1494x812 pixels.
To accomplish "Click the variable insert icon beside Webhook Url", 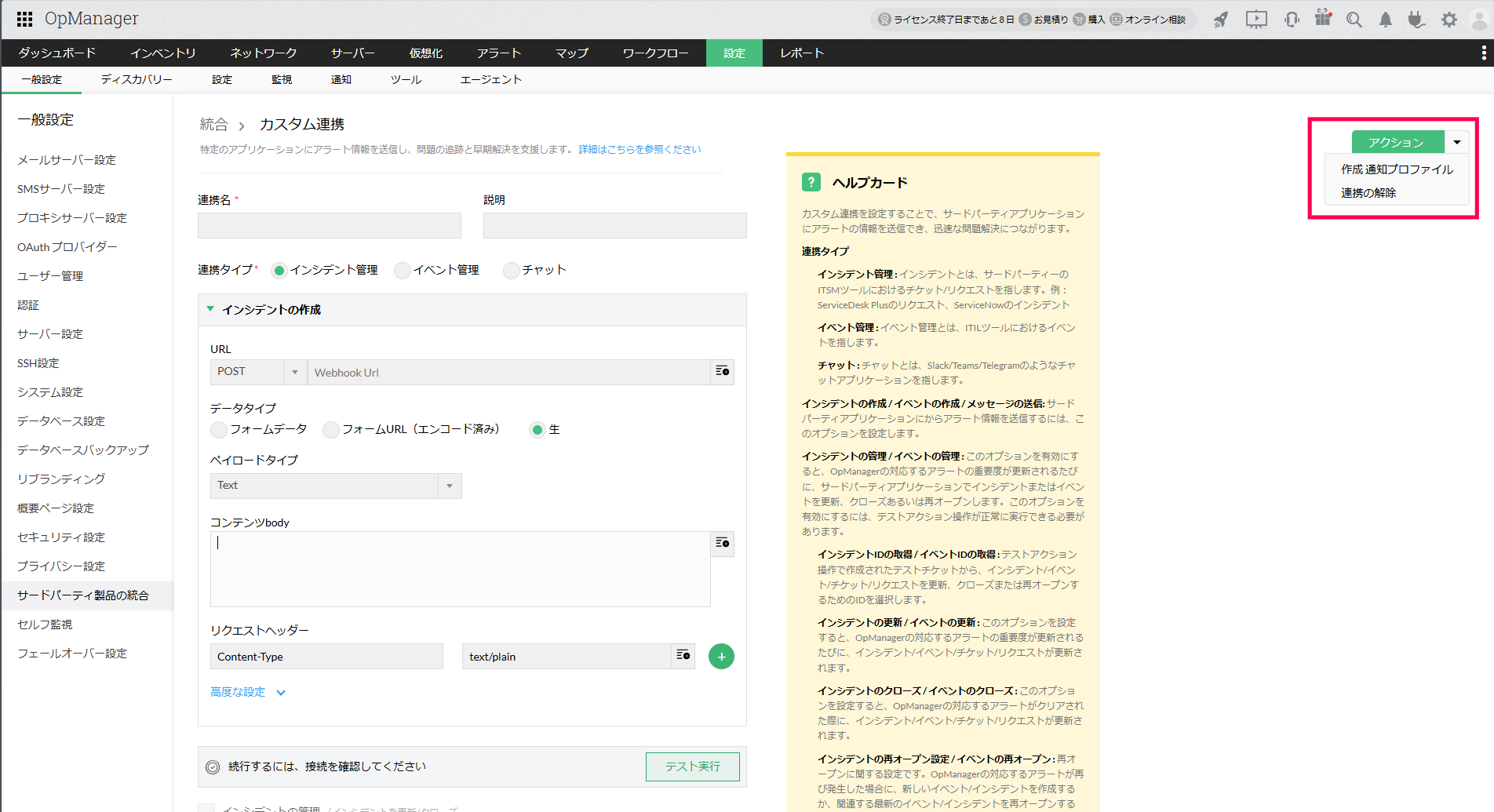I will coord(723,371).
